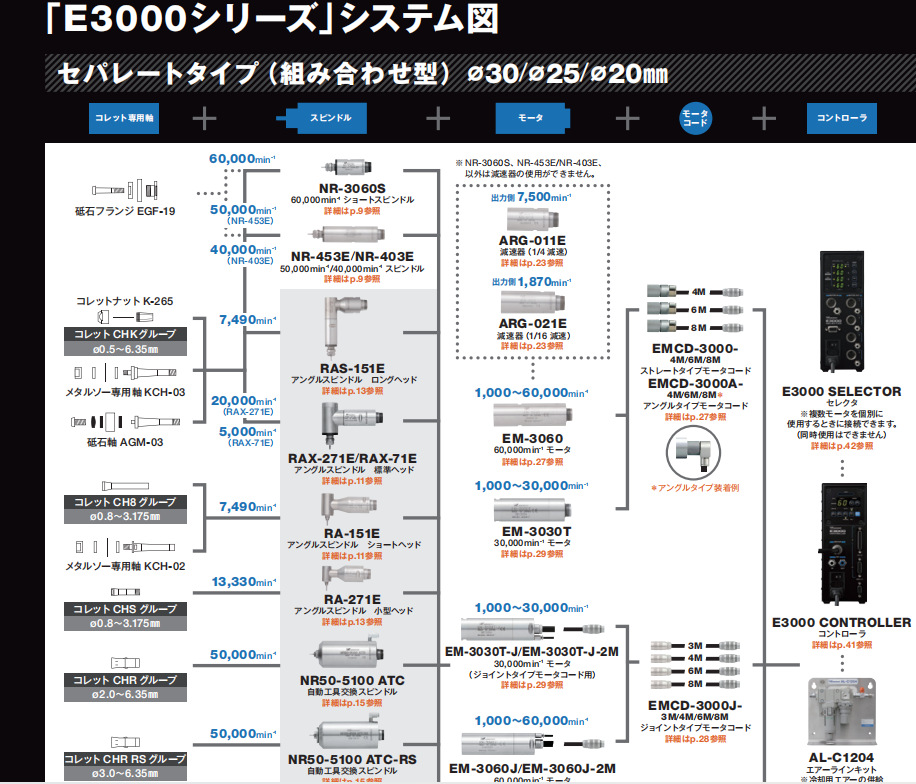Click 詳細はp.23参照 under ARG-011E
This screenshot has height=784, width=916.
click(532, 263)
